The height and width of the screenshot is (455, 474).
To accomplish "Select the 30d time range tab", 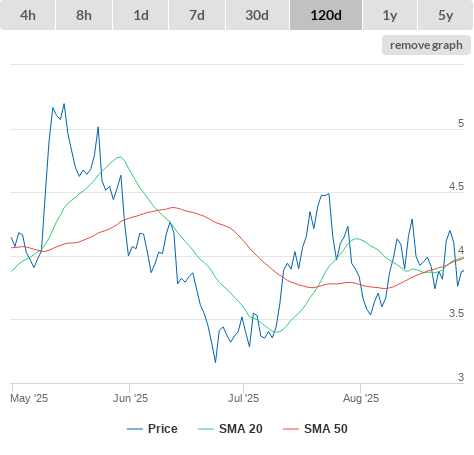I will click(x=257, y=15).
